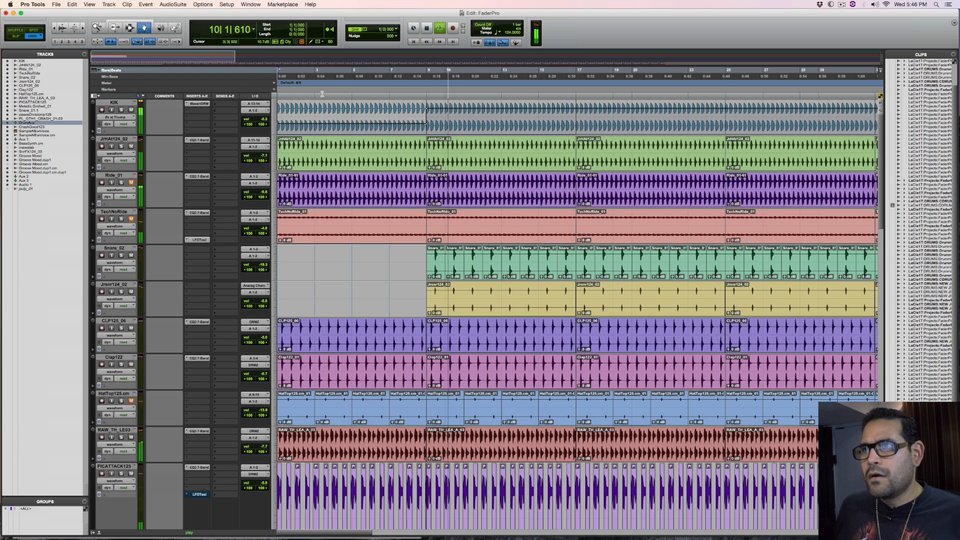Open the Tracks list panel menu
960x540 pixels.
pyautogui.click(x=84, y=54)
